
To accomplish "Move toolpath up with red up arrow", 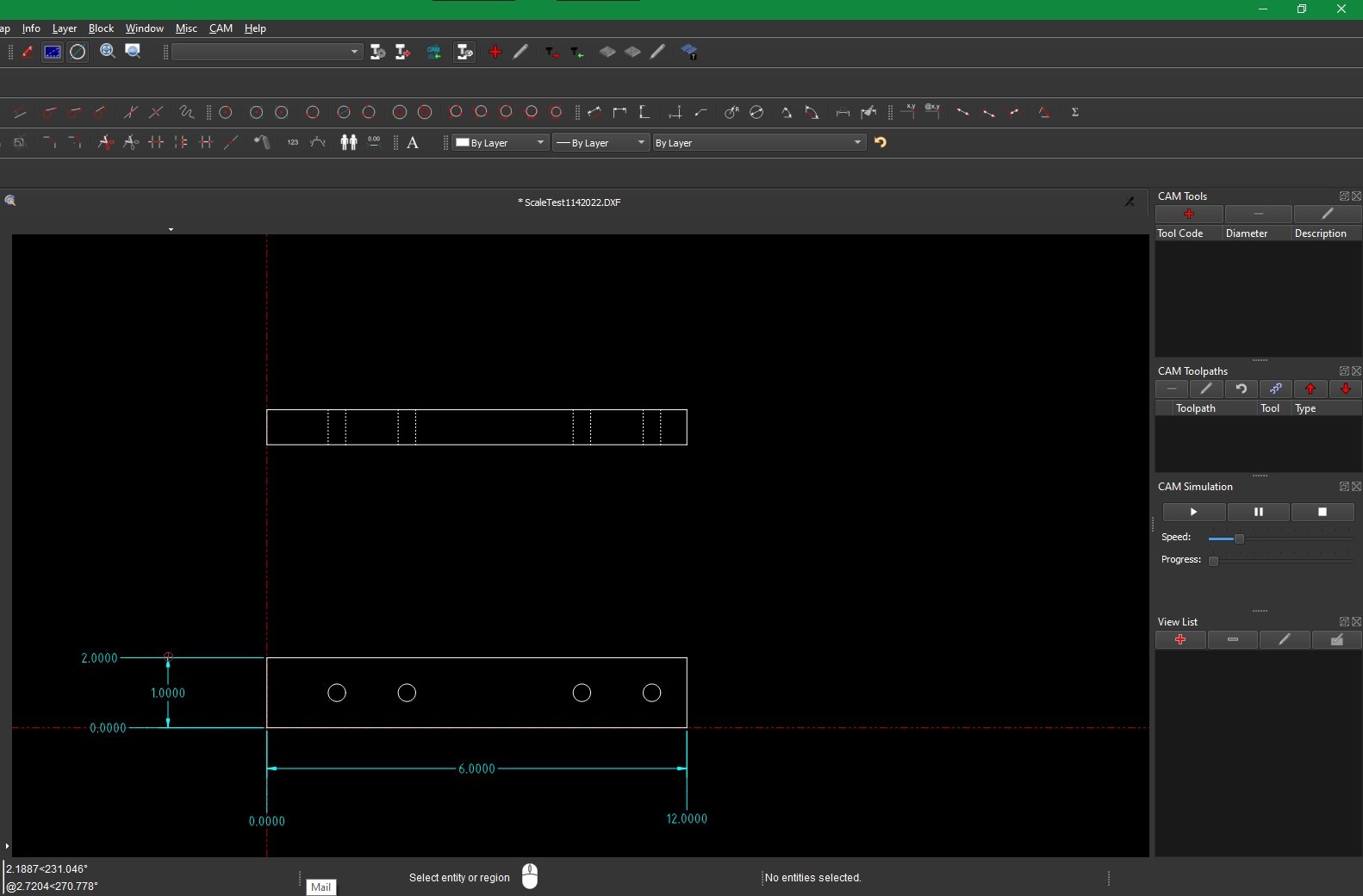I will [x=1310, y=389].
